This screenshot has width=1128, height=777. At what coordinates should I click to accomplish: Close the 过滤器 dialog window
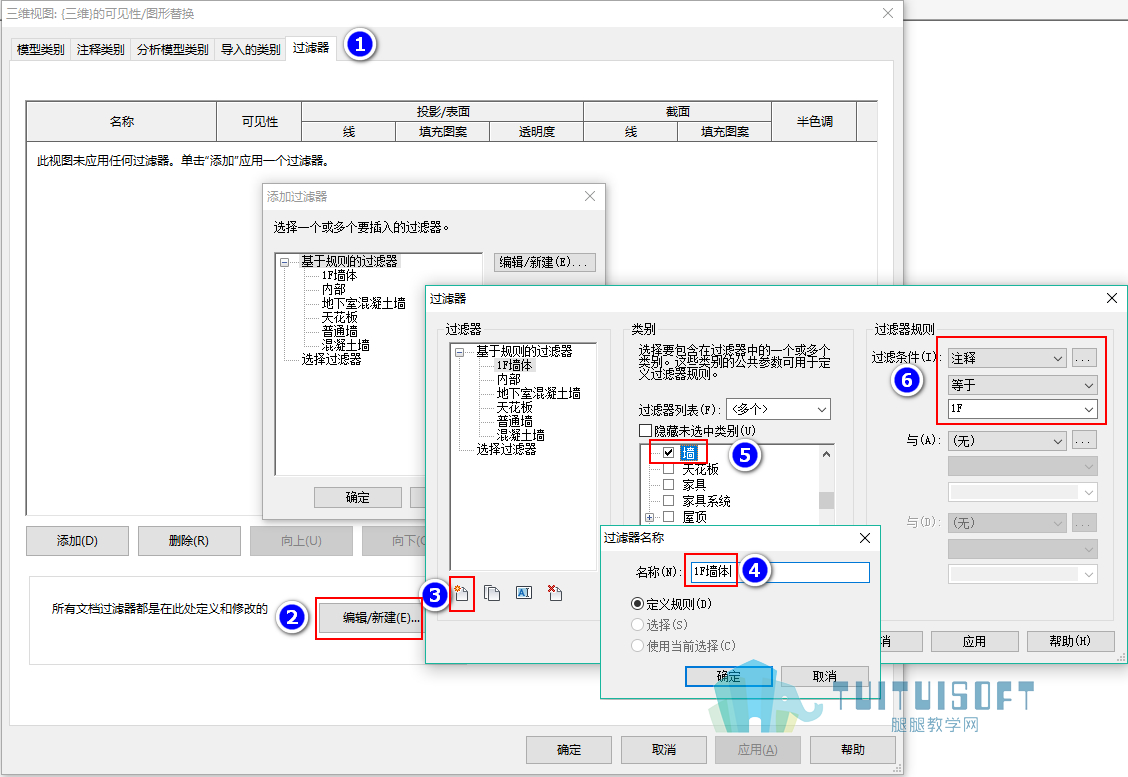tap(1111, 298)
